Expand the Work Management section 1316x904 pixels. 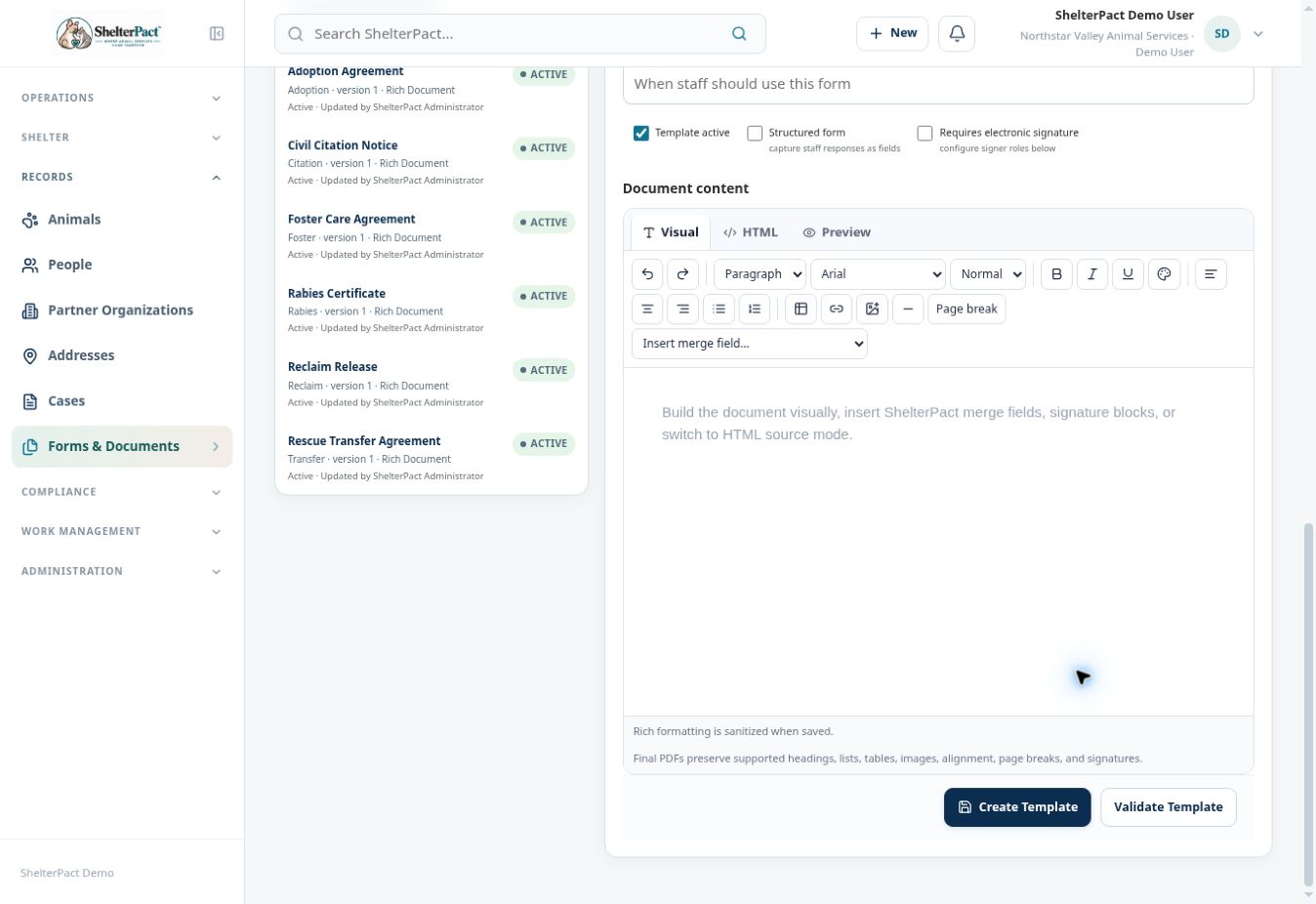[x=122, y=531]
